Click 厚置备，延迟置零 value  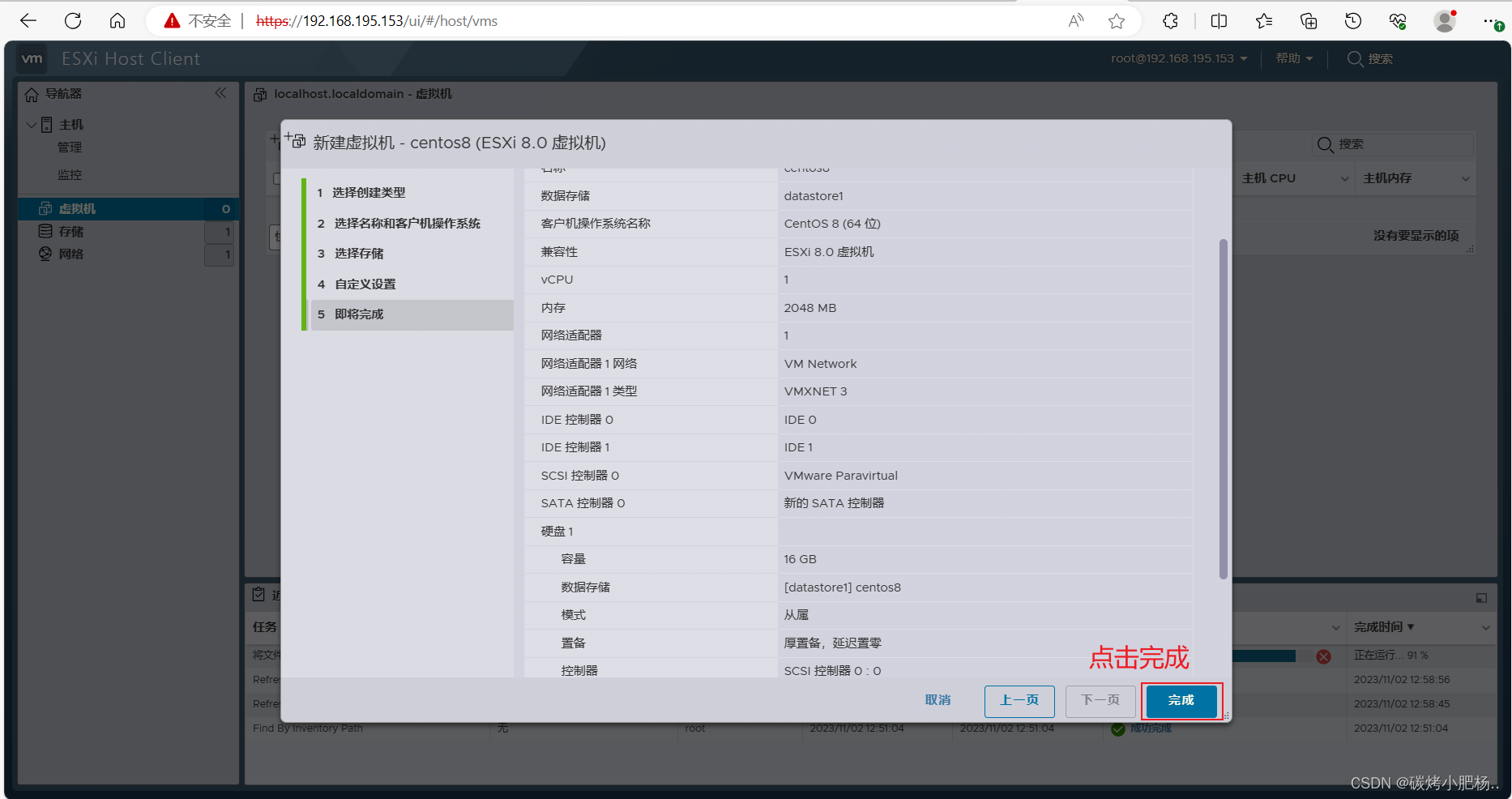click(x=832, y=643)
